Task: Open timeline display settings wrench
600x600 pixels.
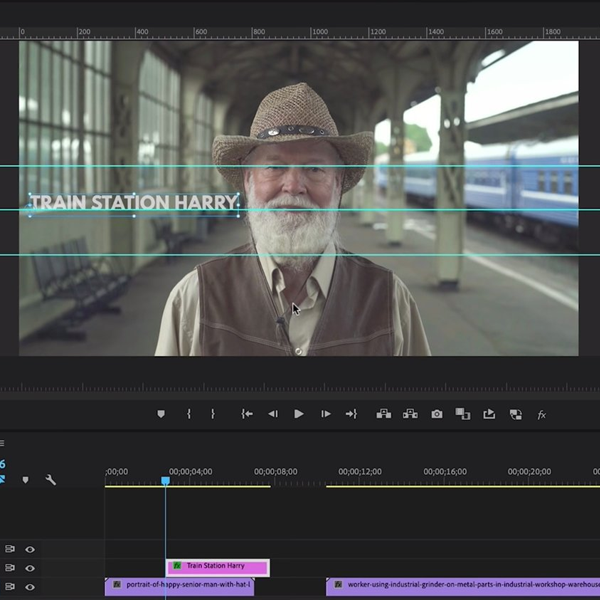Action: (51, 480)
